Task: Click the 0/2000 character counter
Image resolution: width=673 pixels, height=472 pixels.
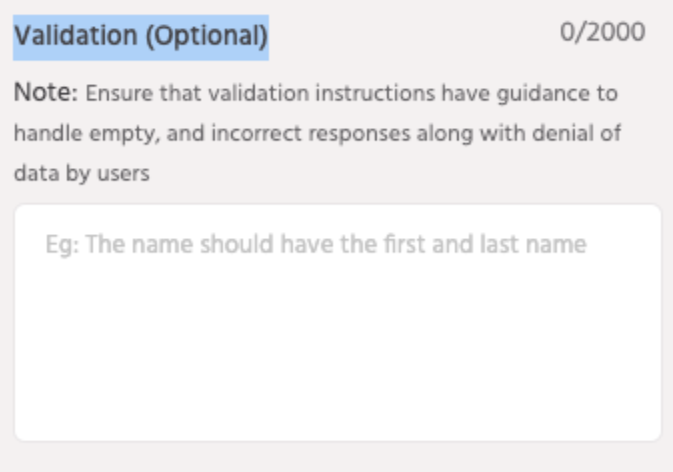Action: [602, 32]
